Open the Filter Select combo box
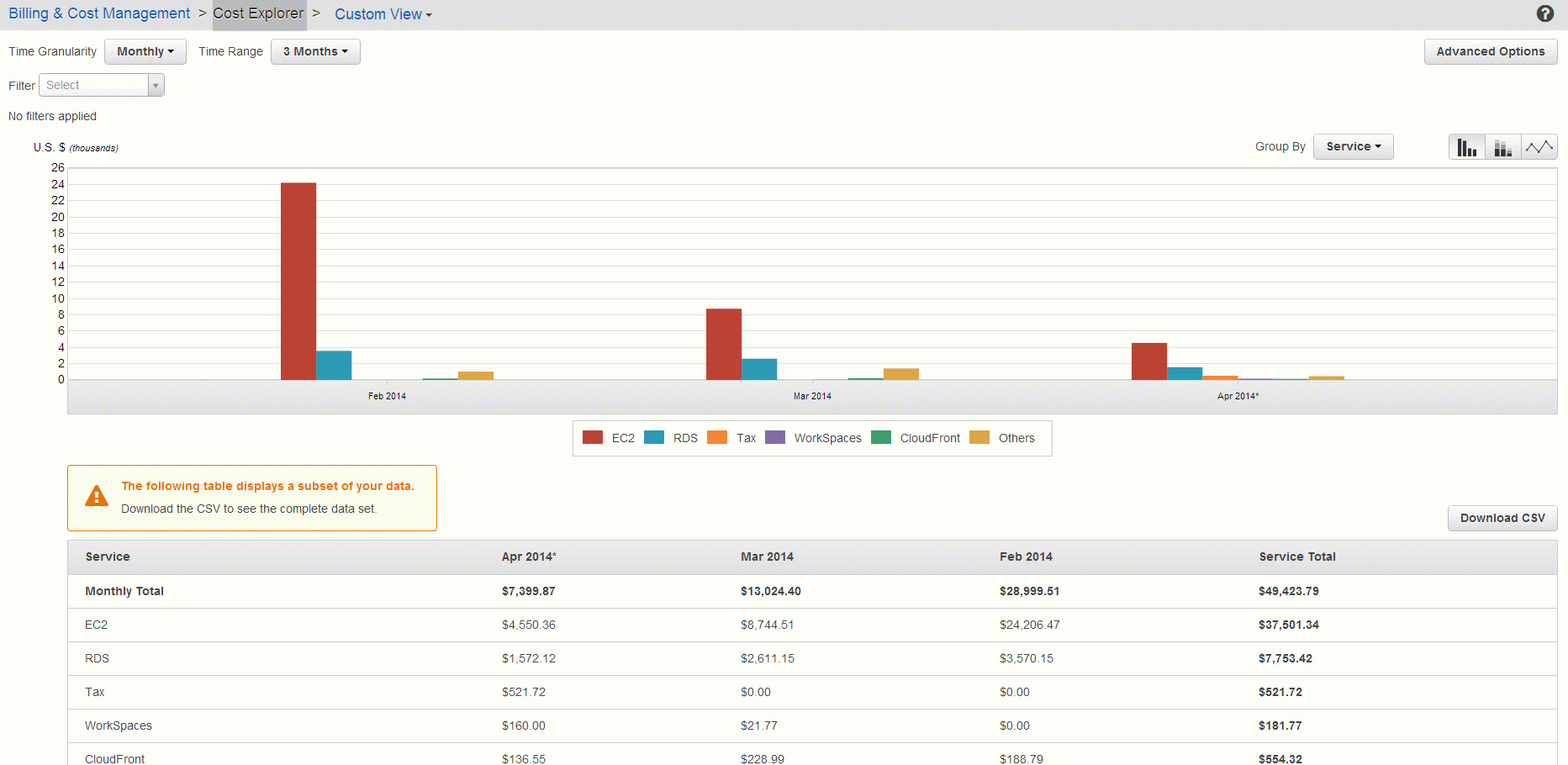The width and height of the screenshot is (1568, 765). (102, 85)
